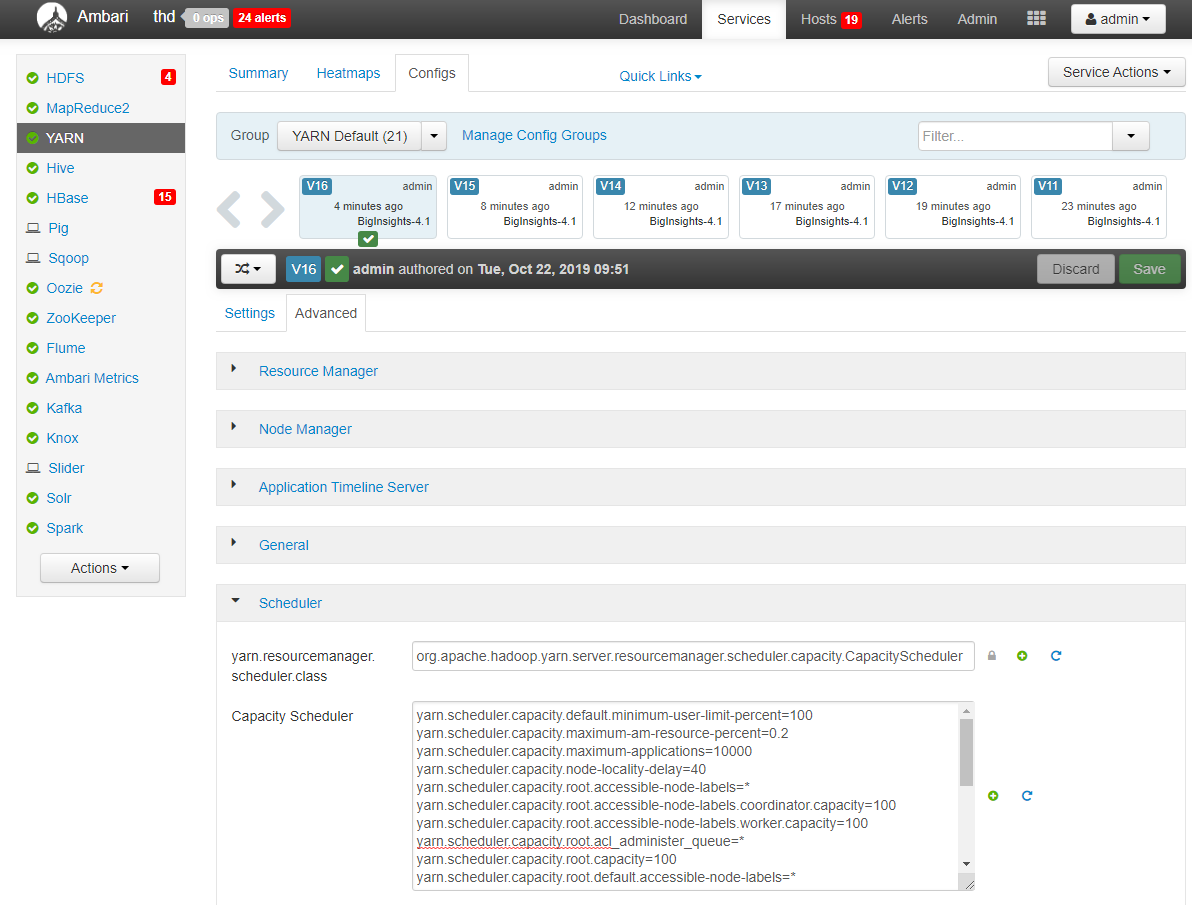
Task: Click the Ambari logo icon
Action: [52, 17]
